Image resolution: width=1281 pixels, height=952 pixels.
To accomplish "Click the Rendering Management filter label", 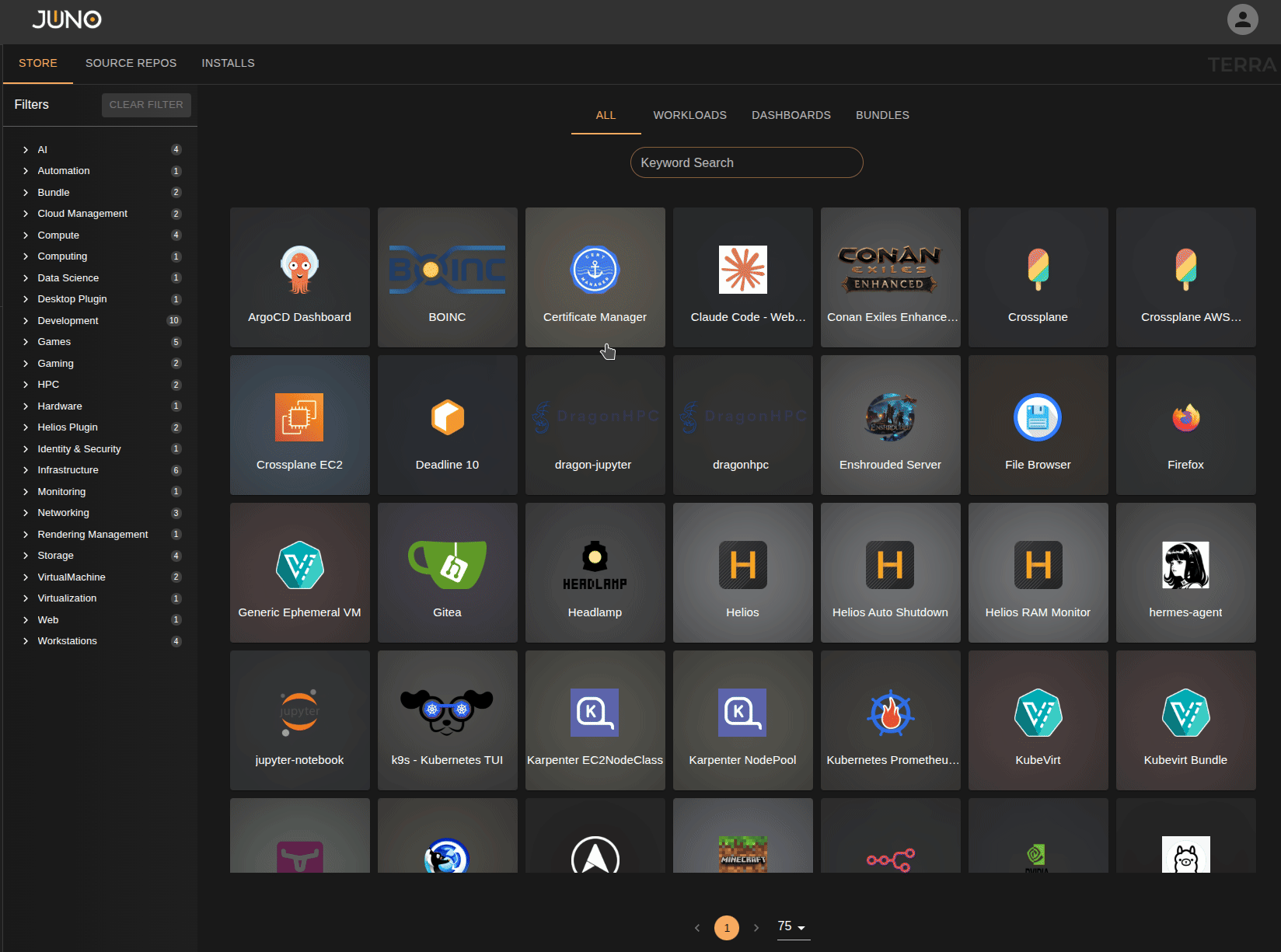I will coord(92,535).
